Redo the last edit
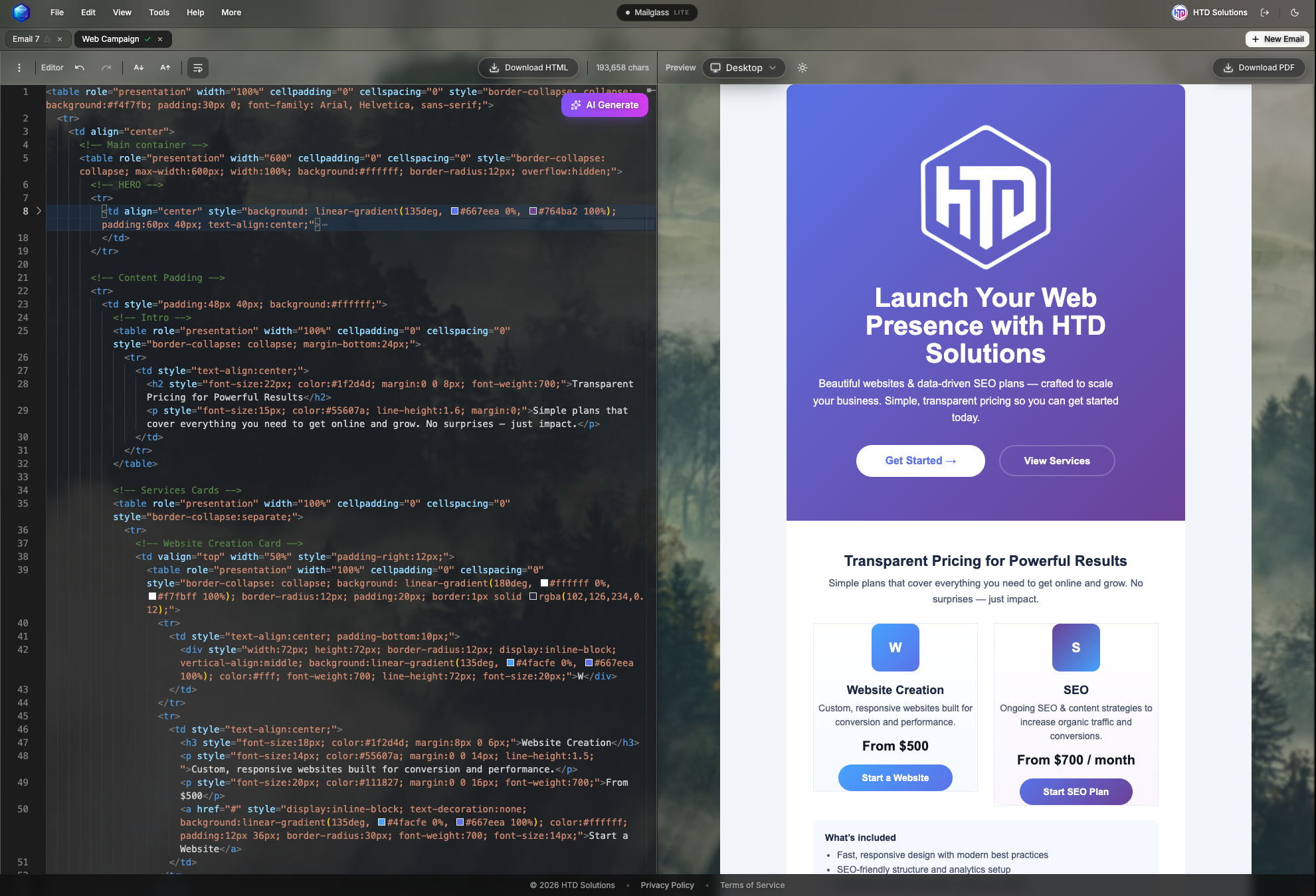 [106, 67]
